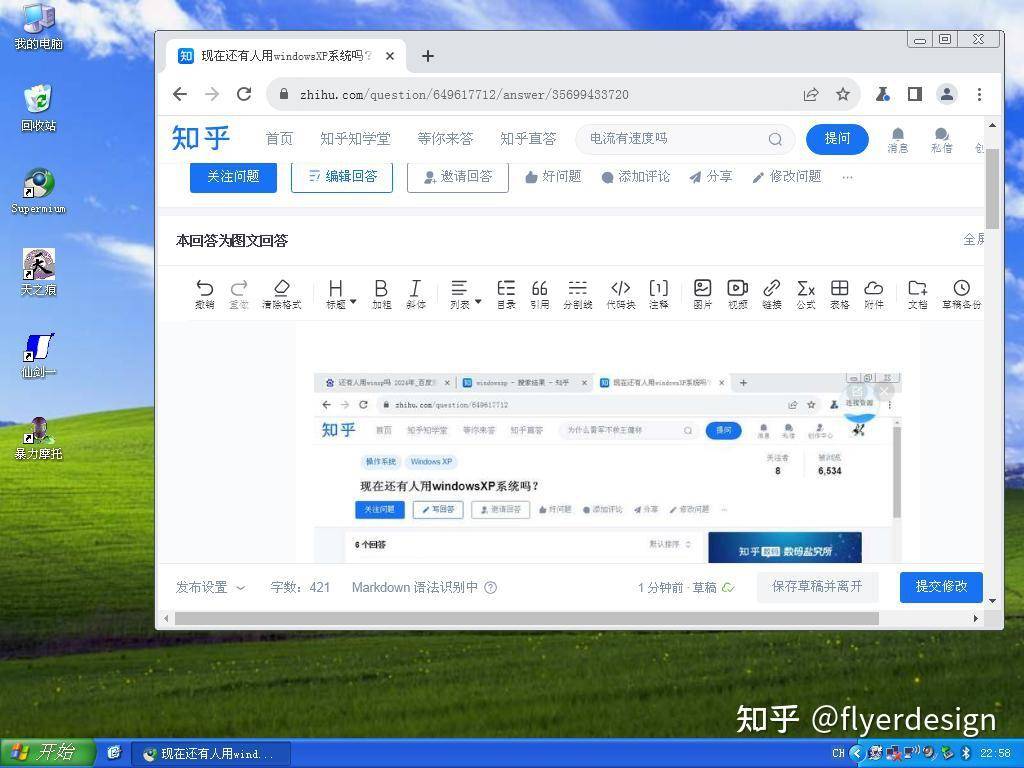The width and height of the screenshot is (1024, 768).
Task: Mark as 好问题 thumbs up
Action: [x=553, y=176]
